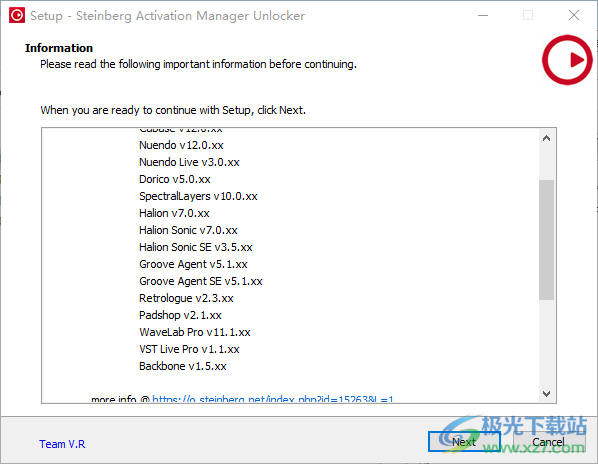
Task: Click the 'Please read the following' instruction text
Action: click(198, 64)
